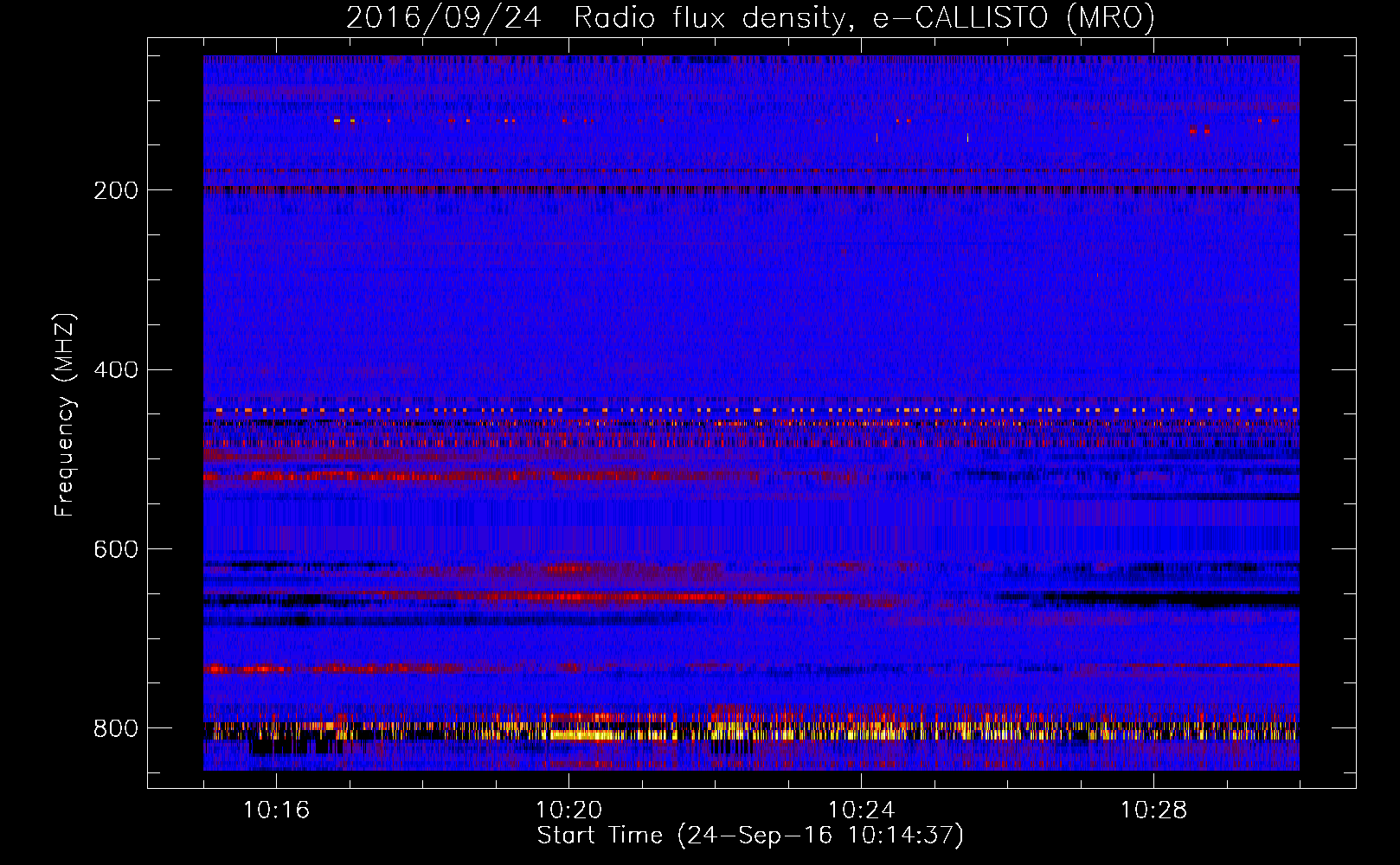Viewport: 1400px width, 865px height.
Task: Click the dotted orange interference line near 445 MHz
Action: 751,410
